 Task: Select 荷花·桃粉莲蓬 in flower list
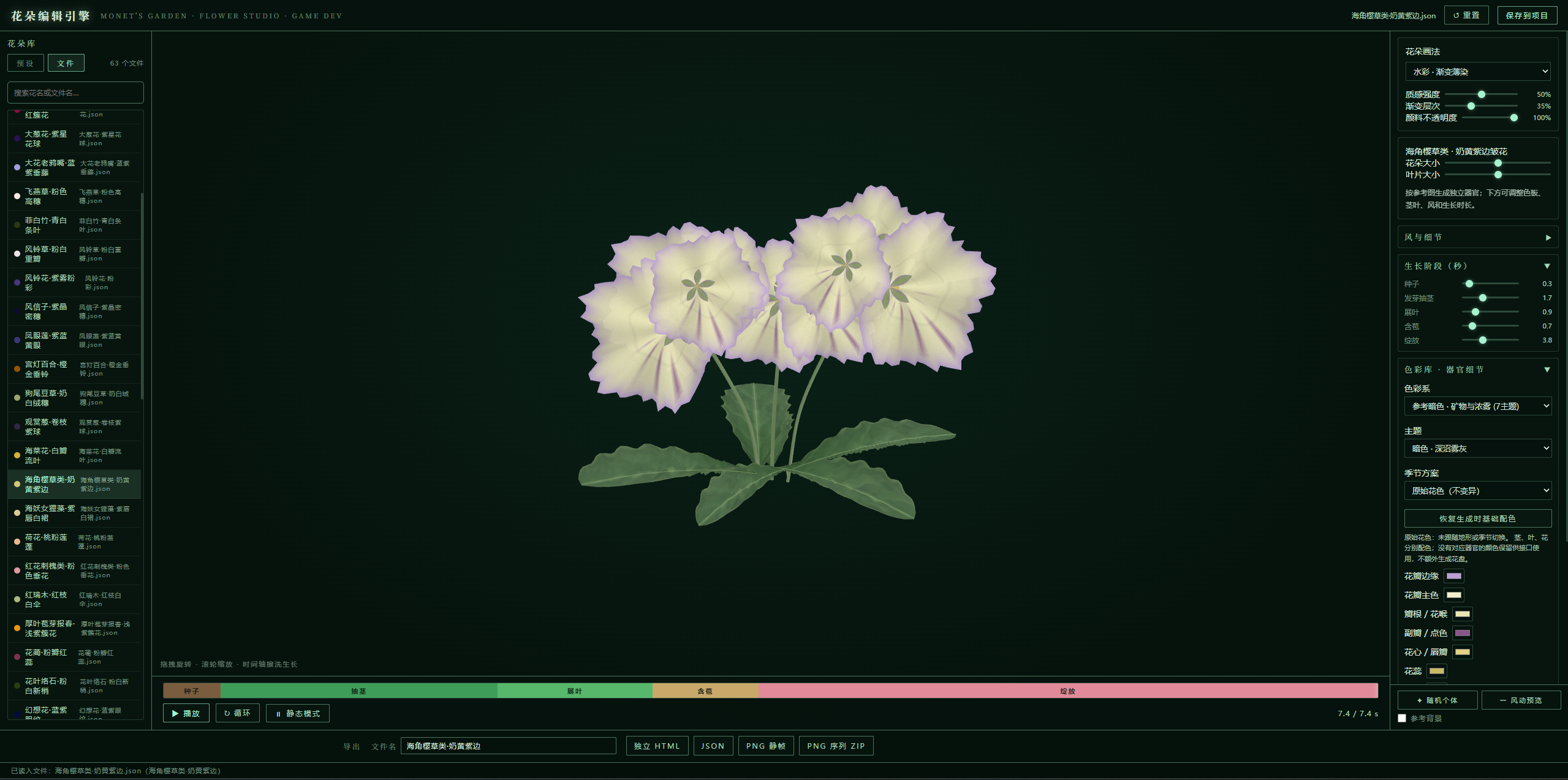point(75,542)
